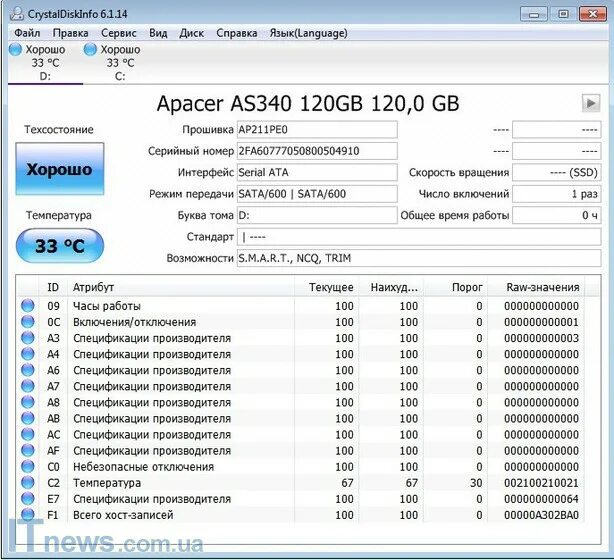The height and width of the screenshot is (560, 614).
Task: Maximize the CrystalDiskInfo window
Action: 563,14
